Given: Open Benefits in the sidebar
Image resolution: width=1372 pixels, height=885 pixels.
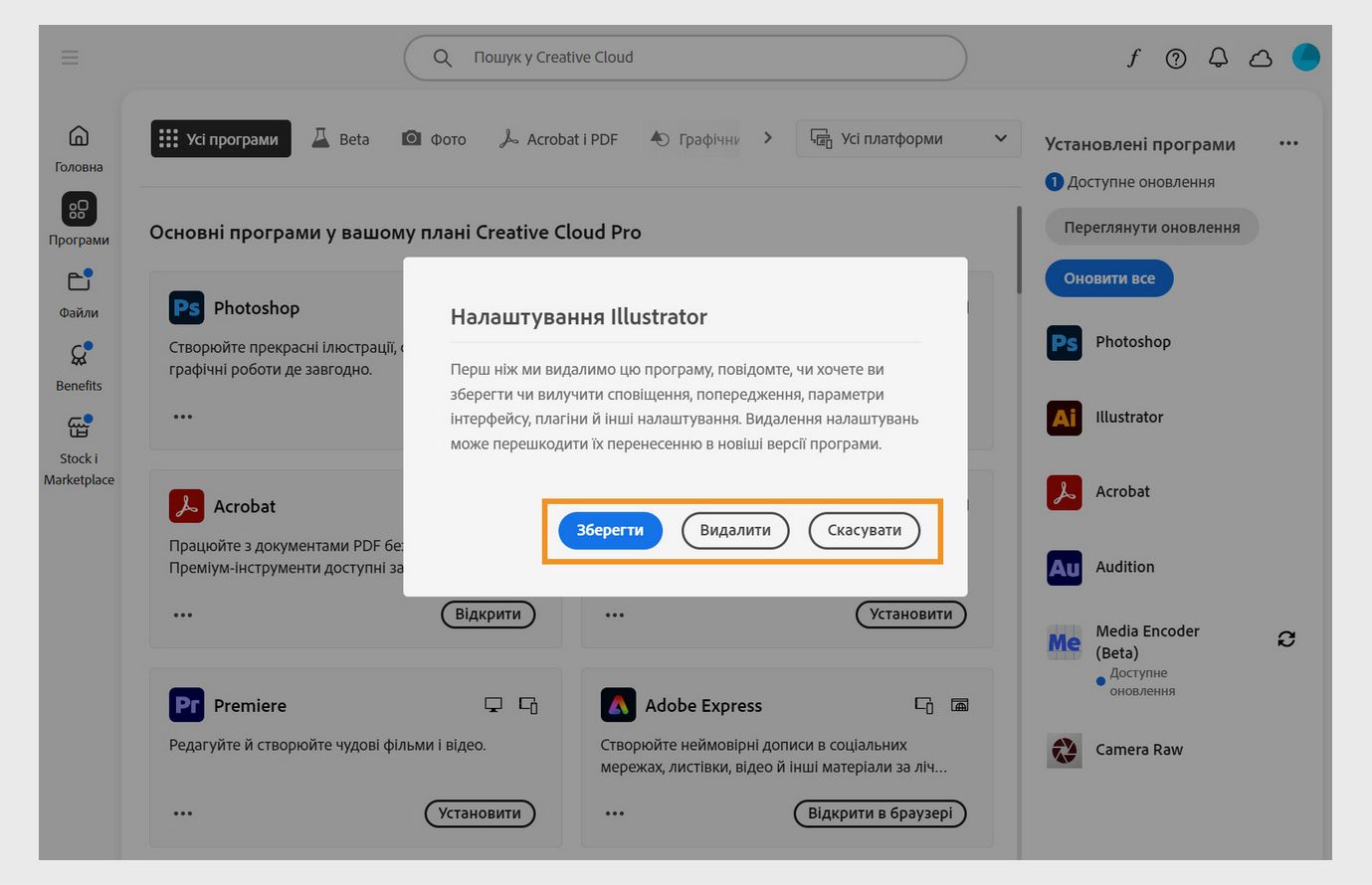Looking at the screenshot, I should [79, 367].
